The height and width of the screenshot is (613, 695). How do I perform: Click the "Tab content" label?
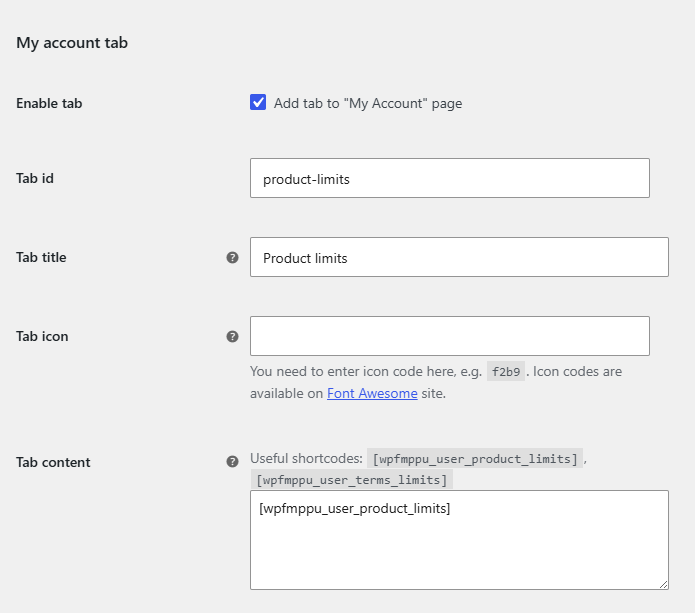tap(53, 462)
